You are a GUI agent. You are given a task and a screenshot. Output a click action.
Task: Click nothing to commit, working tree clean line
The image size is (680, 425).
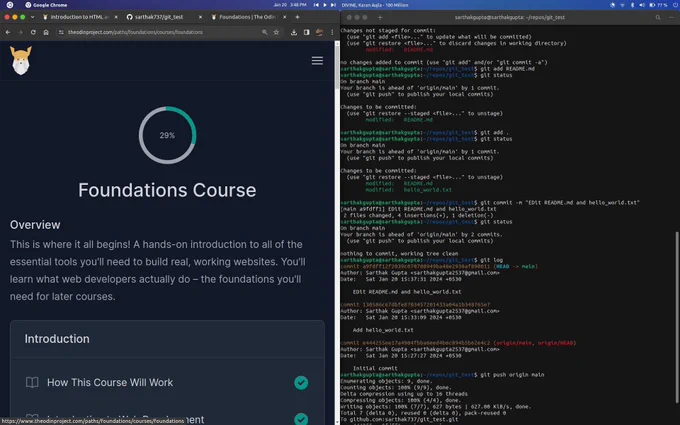tap(399, 253)
